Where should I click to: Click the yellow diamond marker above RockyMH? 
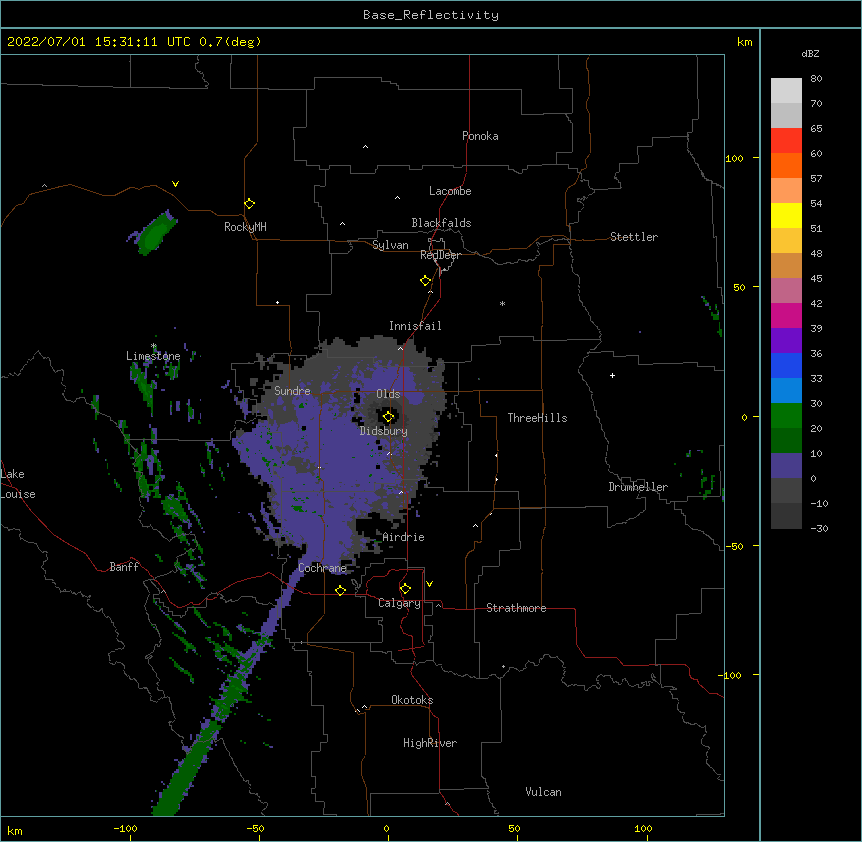250,204
